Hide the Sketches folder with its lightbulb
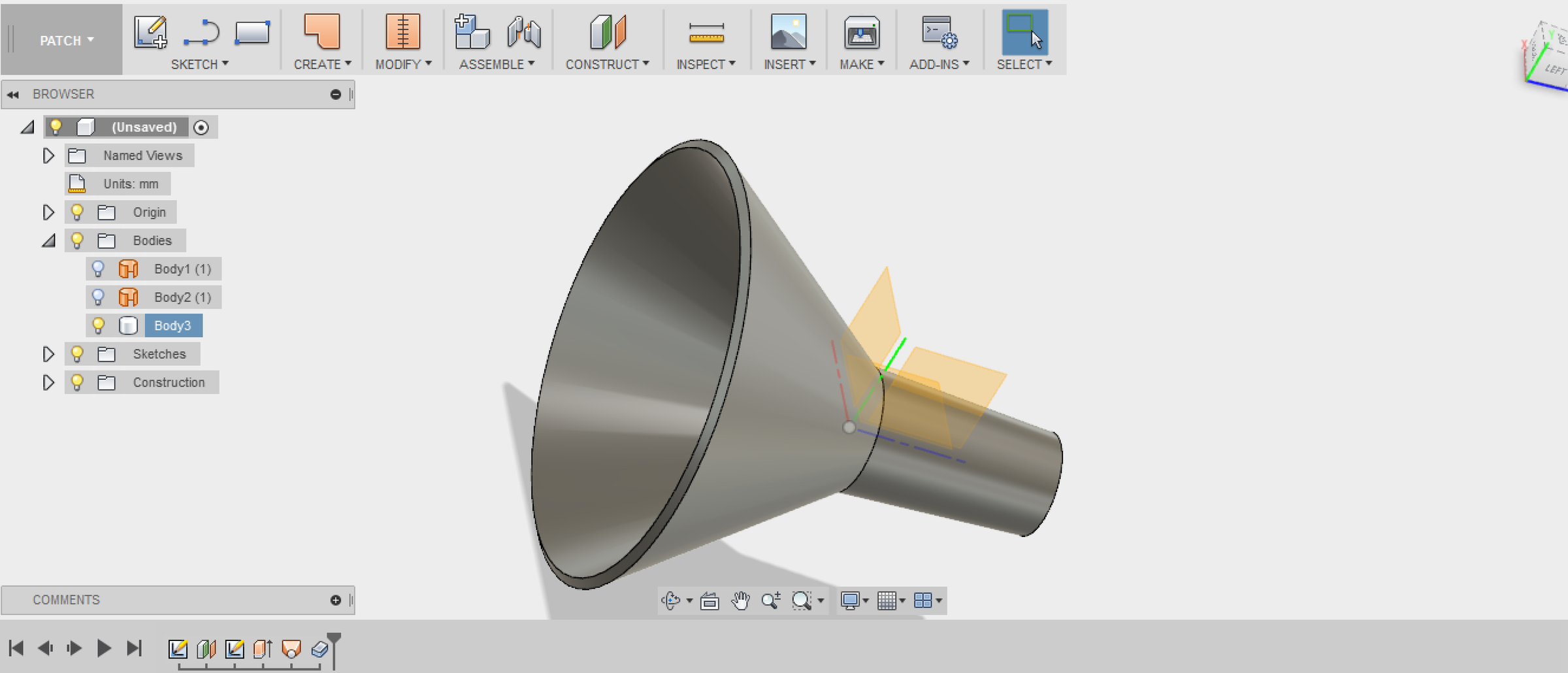This screenshot has width=1568, height=673. point(78,353)
